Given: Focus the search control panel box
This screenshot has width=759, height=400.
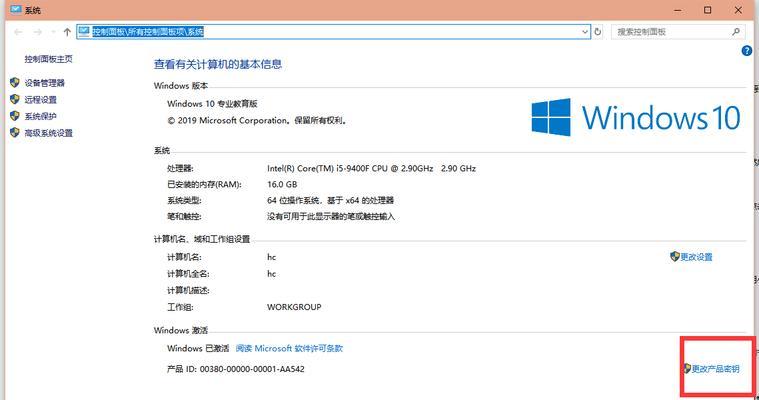Looking at the screenshot, I should tap(678, 32).
